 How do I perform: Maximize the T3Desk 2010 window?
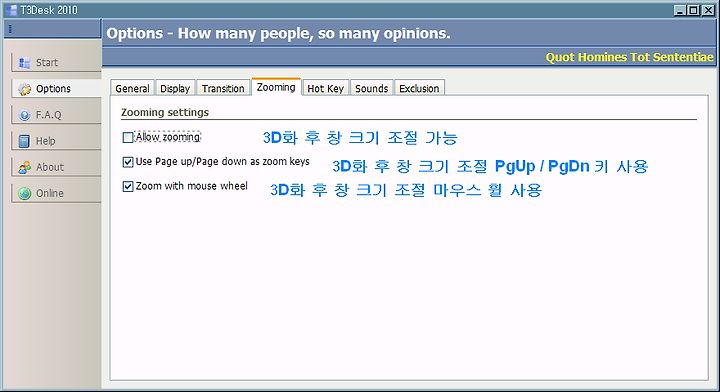[694, 10]
